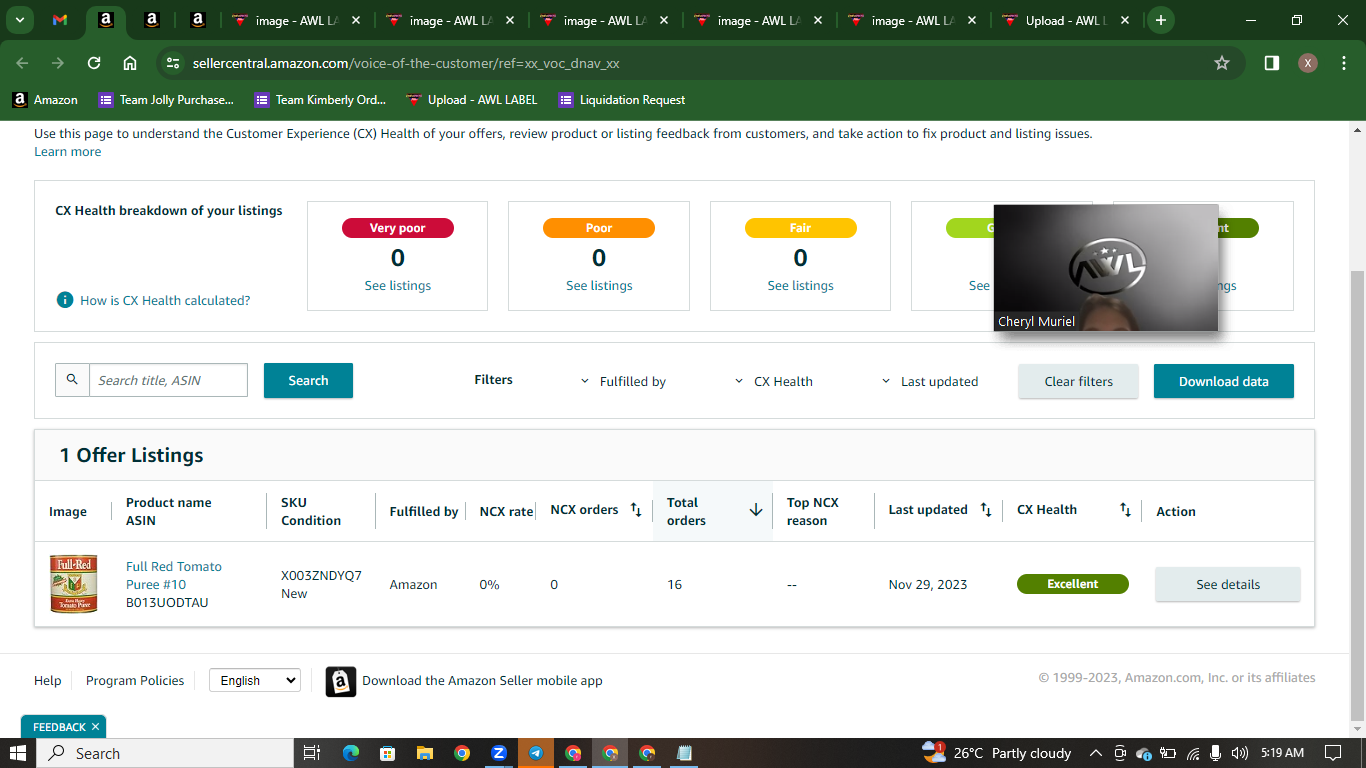
Task: Open the Chrome side panel
Action: coord(1272,63)
